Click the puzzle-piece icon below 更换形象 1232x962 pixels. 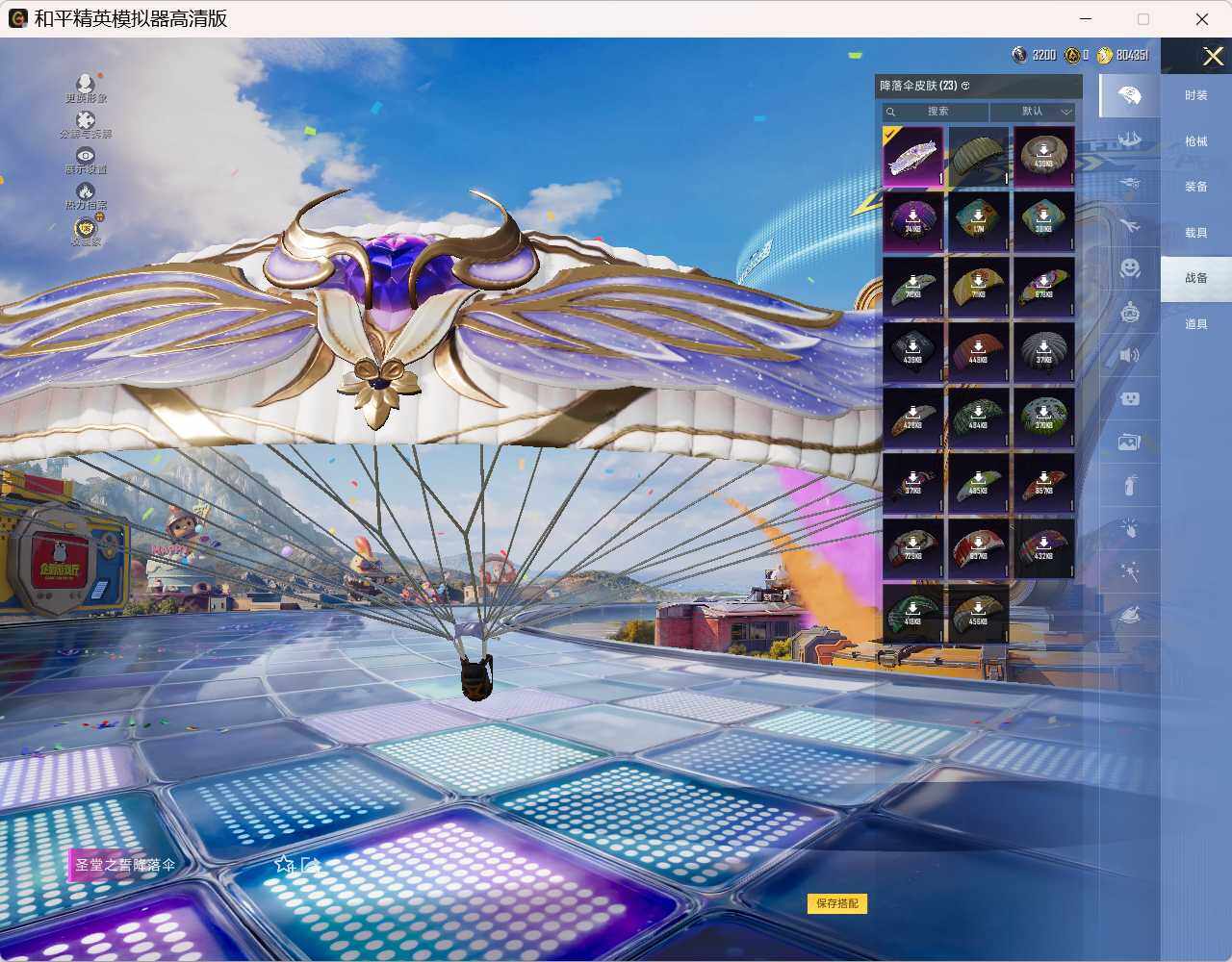[x=86, y=120]
